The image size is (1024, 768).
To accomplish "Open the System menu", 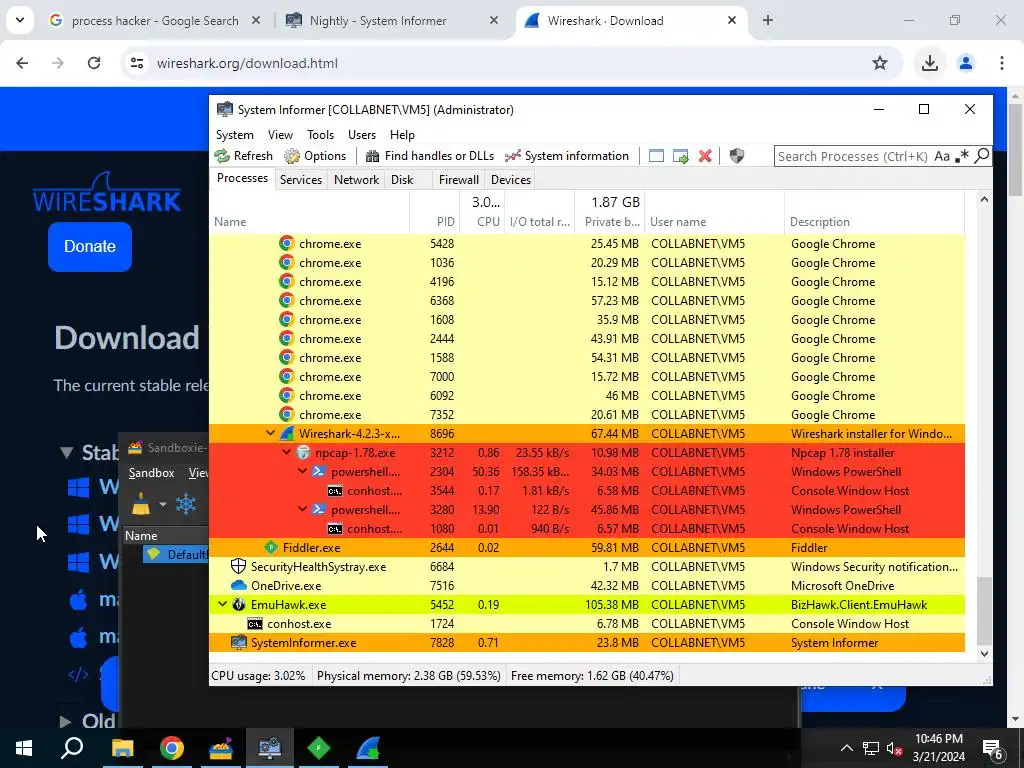I will (x=234, y=135).
